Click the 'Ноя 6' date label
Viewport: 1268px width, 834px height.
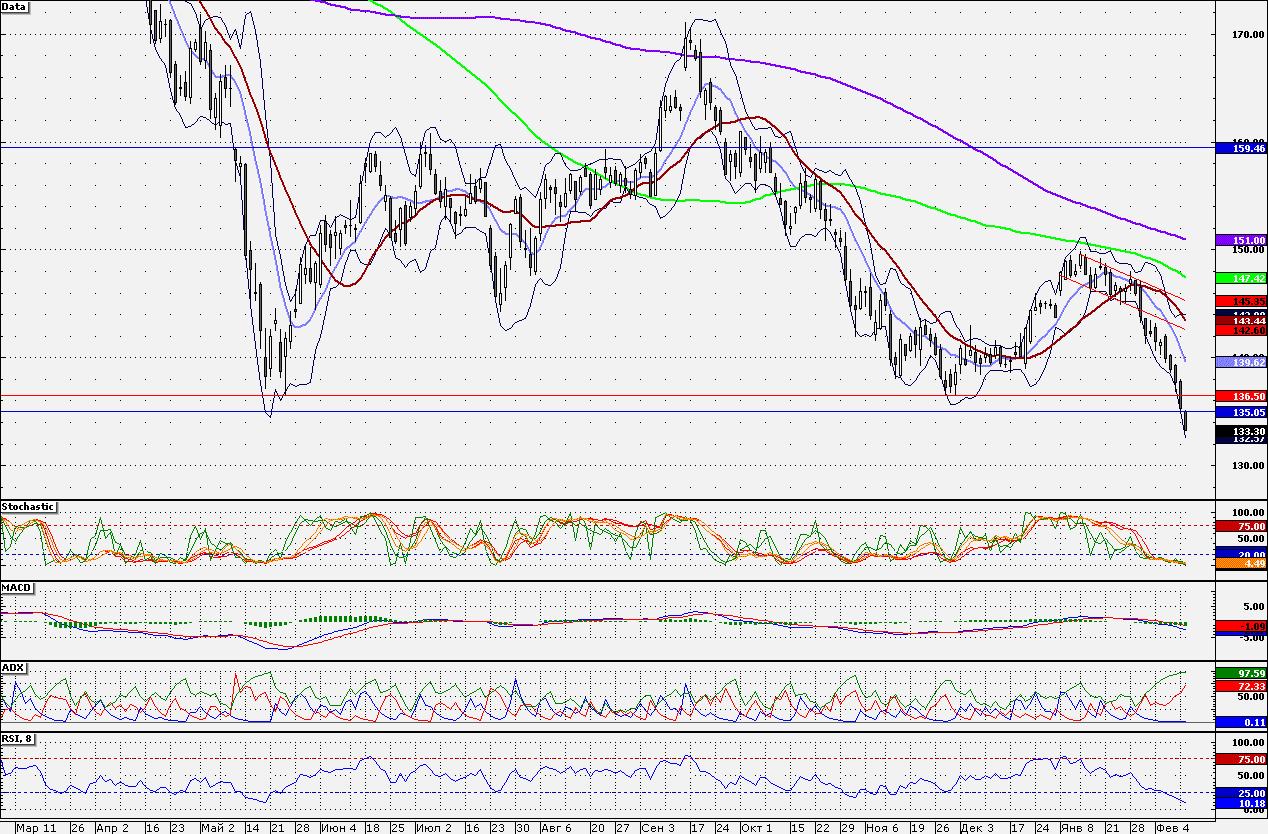coord(881,828)
